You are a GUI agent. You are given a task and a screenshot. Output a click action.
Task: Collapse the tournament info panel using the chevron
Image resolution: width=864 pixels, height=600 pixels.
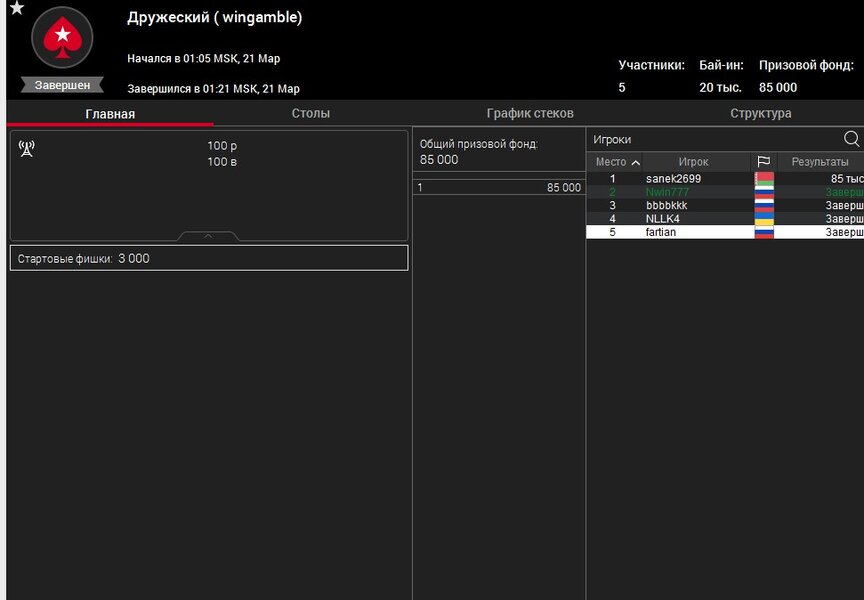[x=208, y=237]
